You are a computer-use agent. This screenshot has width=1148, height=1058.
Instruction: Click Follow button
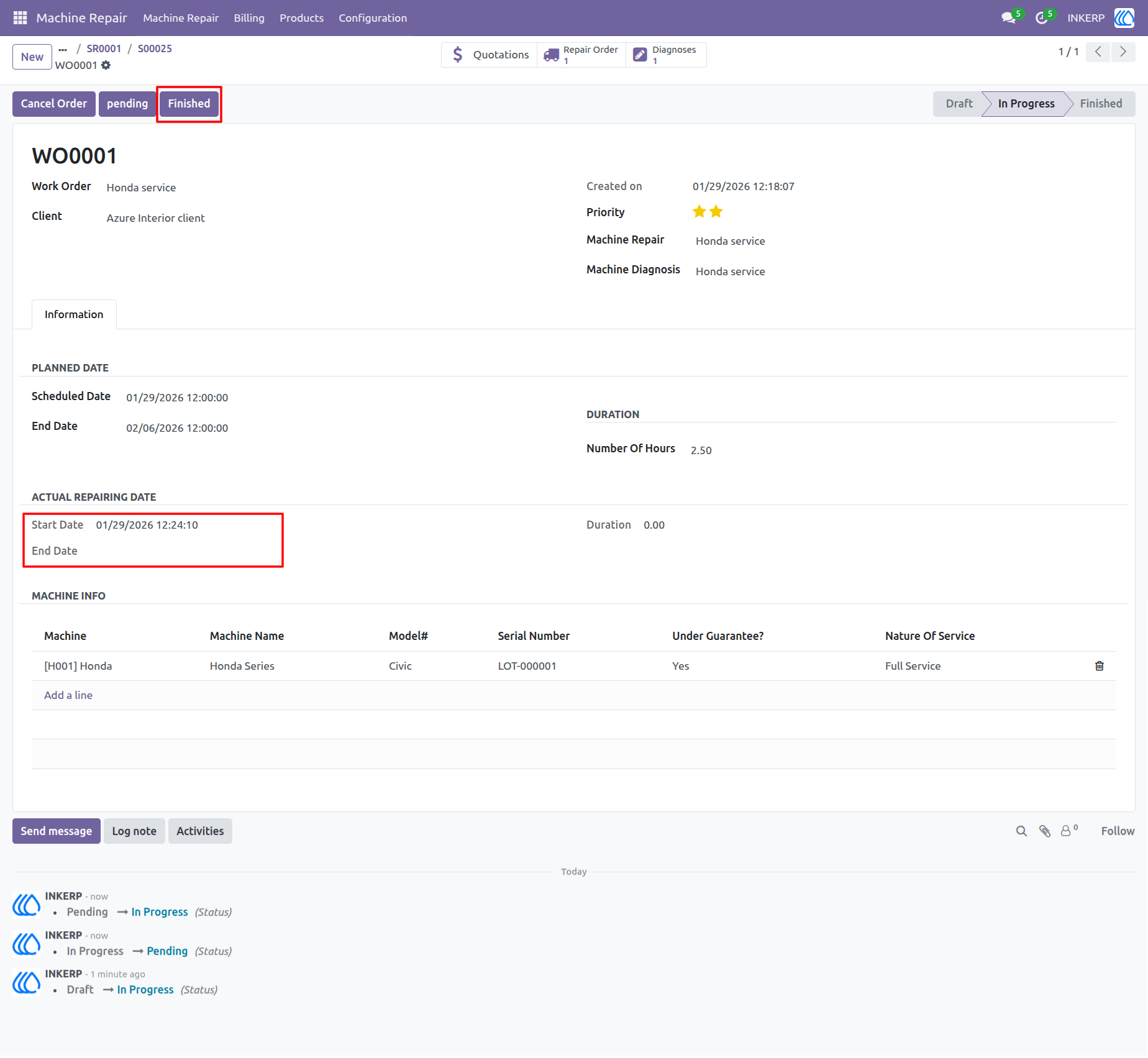point(1118,831)
